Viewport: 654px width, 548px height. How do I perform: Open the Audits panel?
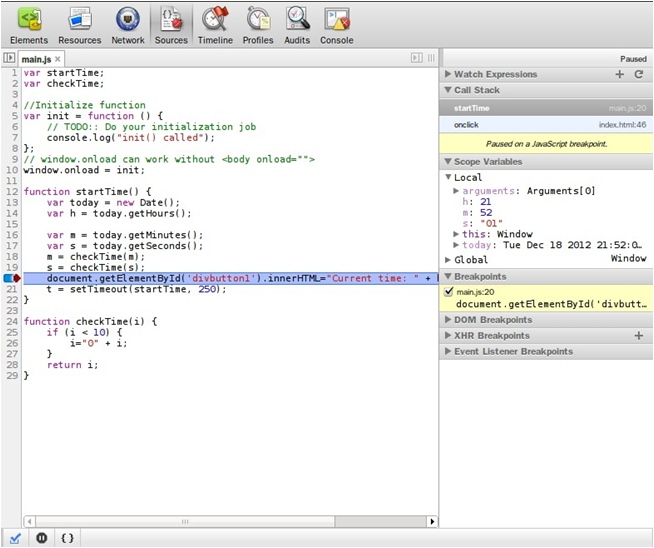297,25
